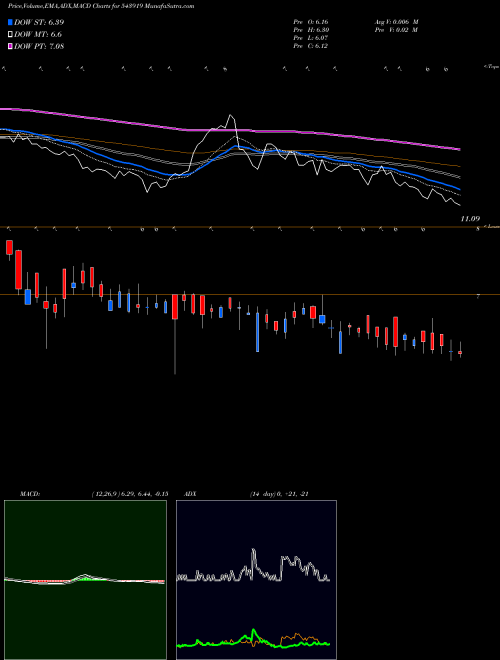The height and width of the screenshot is (660, 500).
Task: Open the dark blue ADX chart panel
Action: (x=256, y=580)
